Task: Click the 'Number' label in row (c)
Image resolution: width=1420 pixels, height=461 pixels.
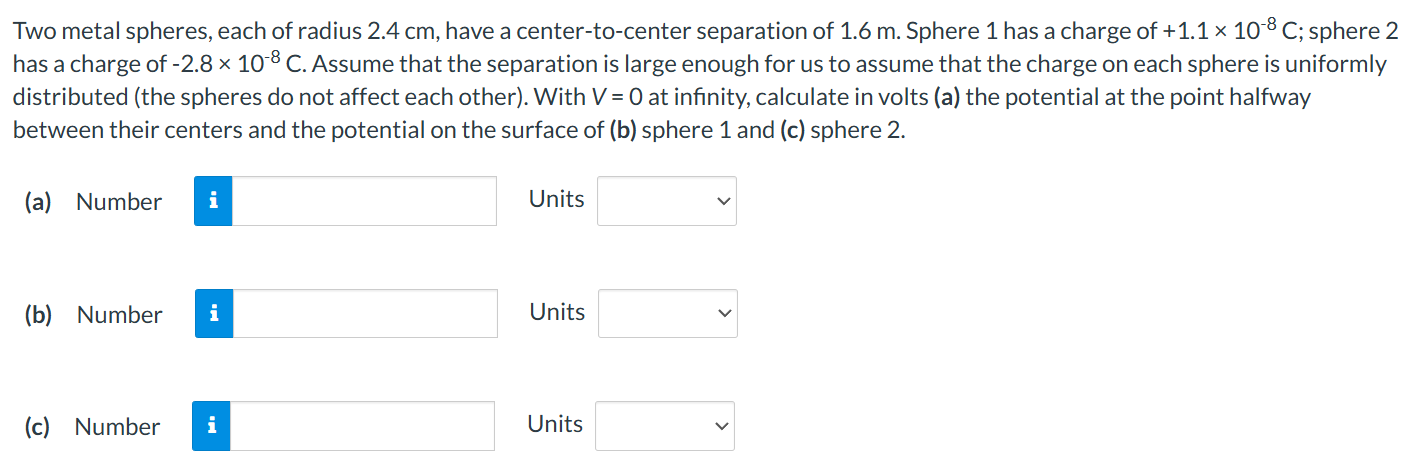Action: (118, 427)
